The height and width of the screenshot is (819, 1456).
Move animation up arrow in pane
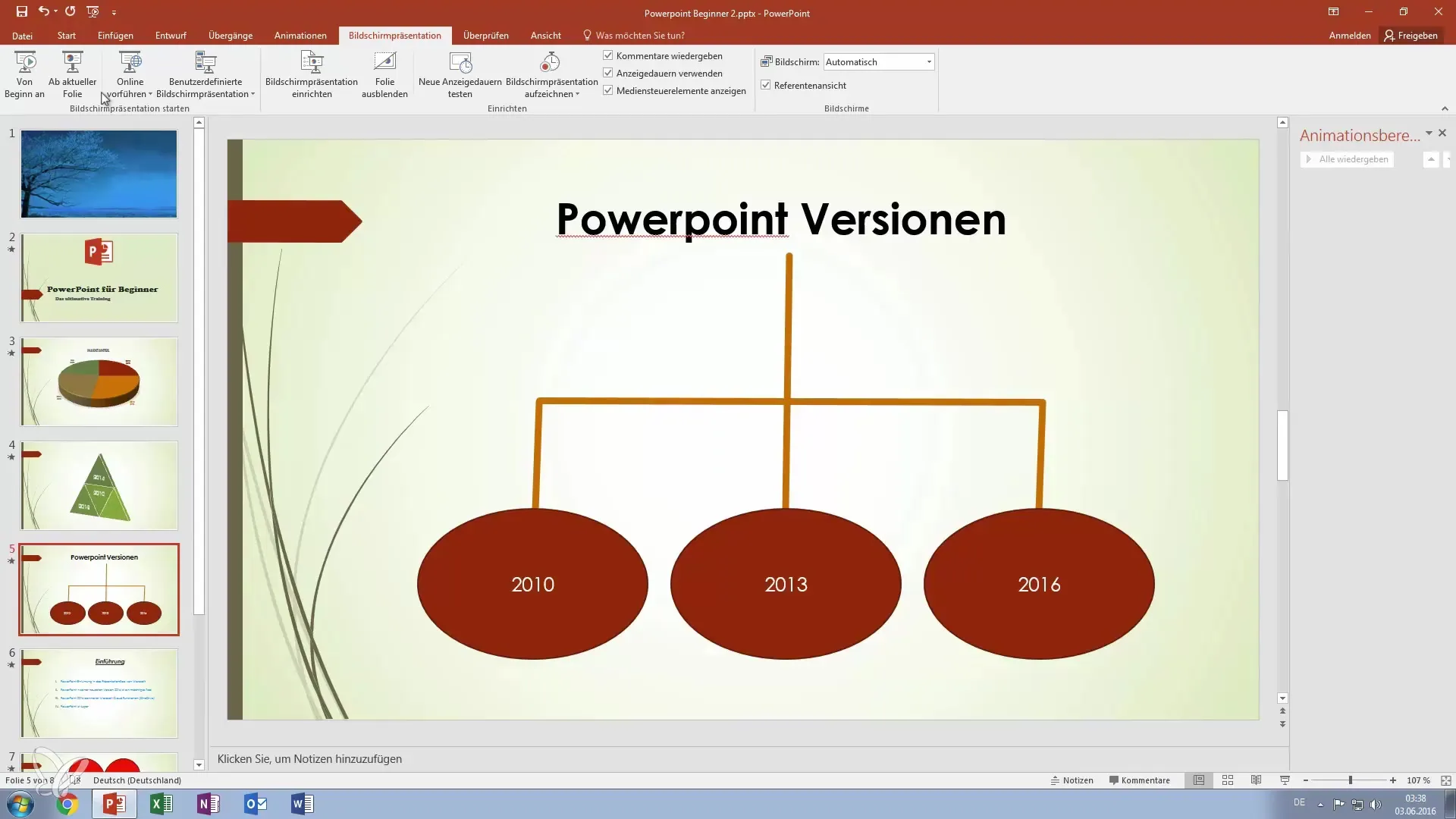pos(1431,159)
